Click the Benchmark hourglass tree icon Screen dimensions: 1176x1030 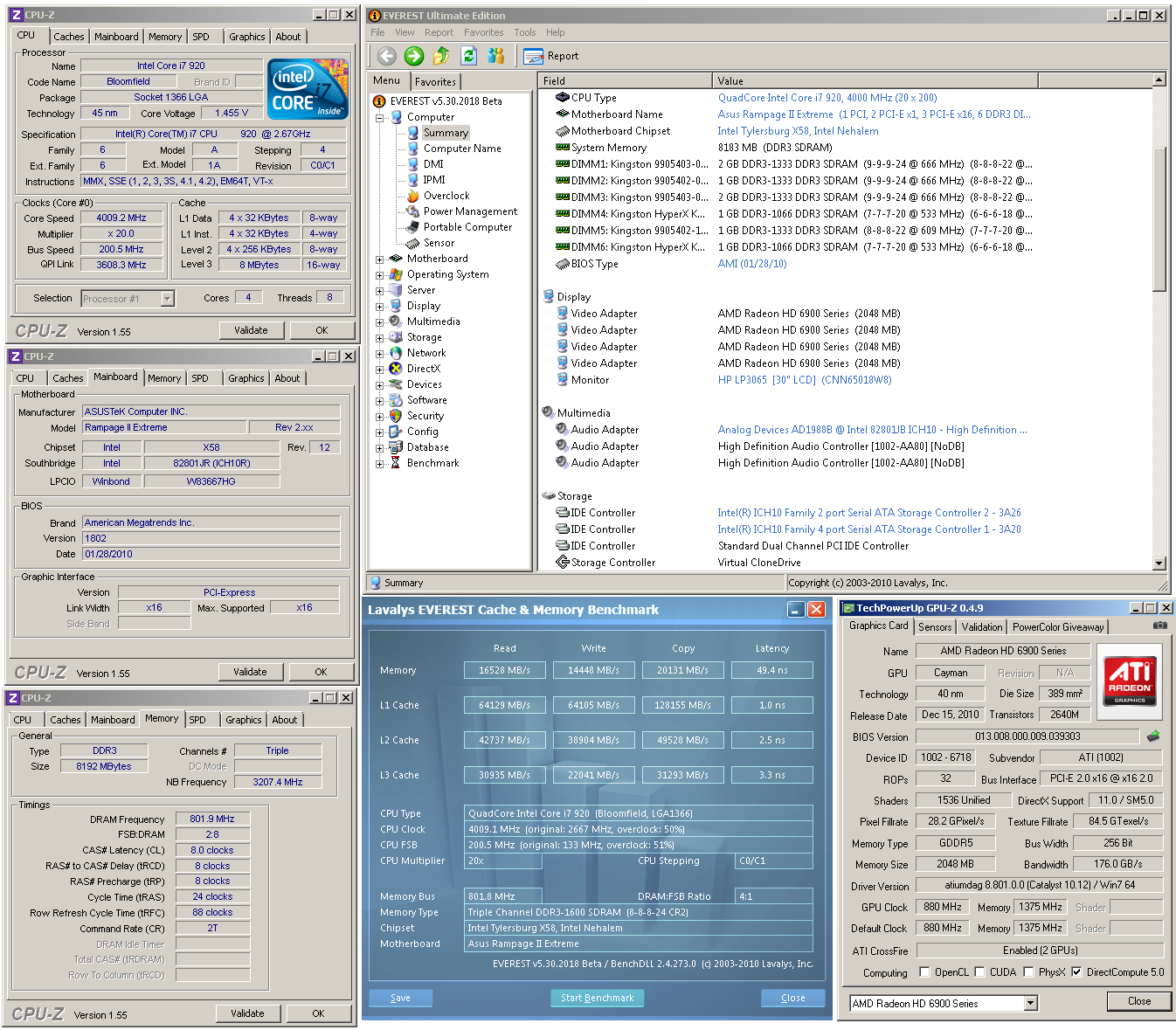[x=396, y=463]
